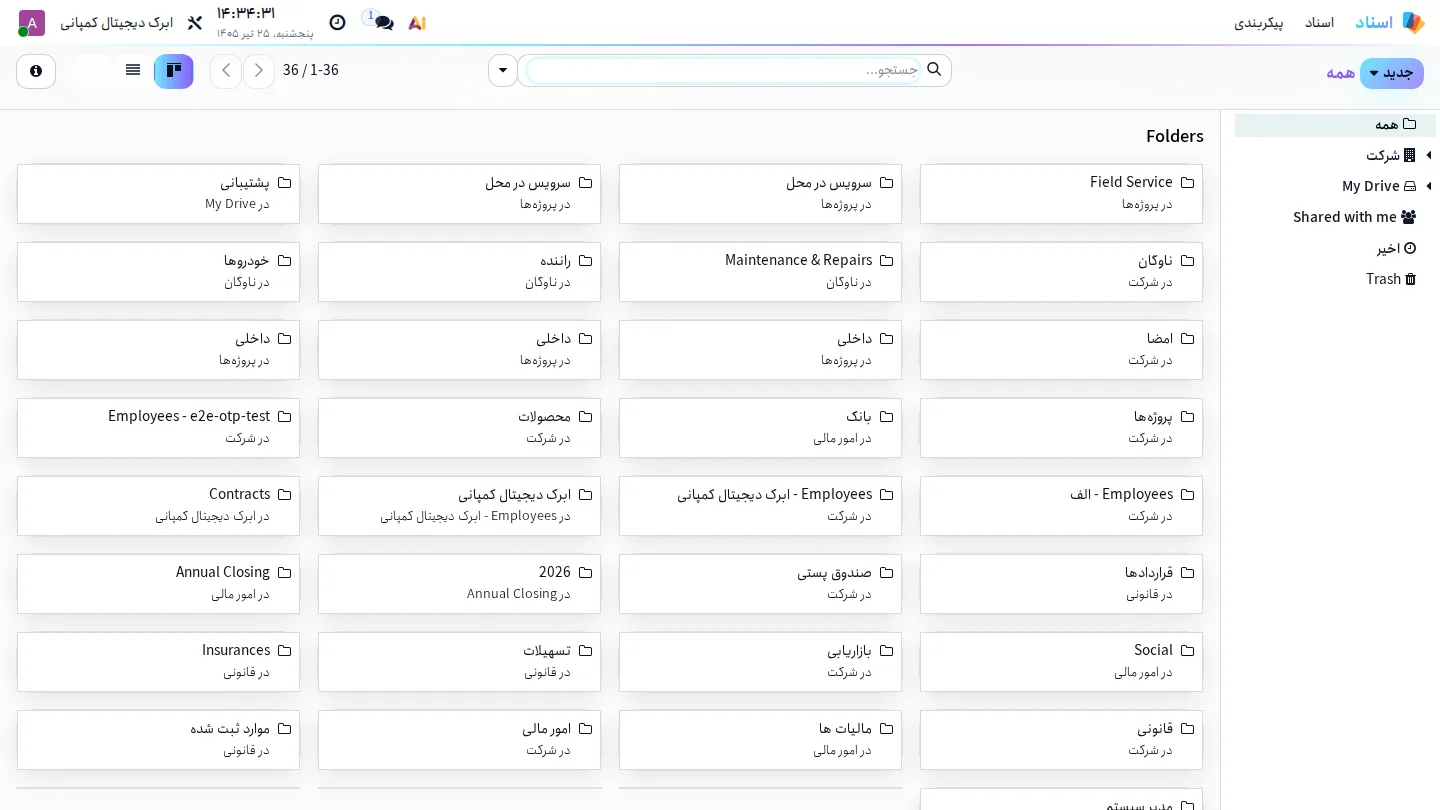This screenshot has height=810, width=1440.
Task: Open the خودروها folder
Action: click(x=158, y=272)
